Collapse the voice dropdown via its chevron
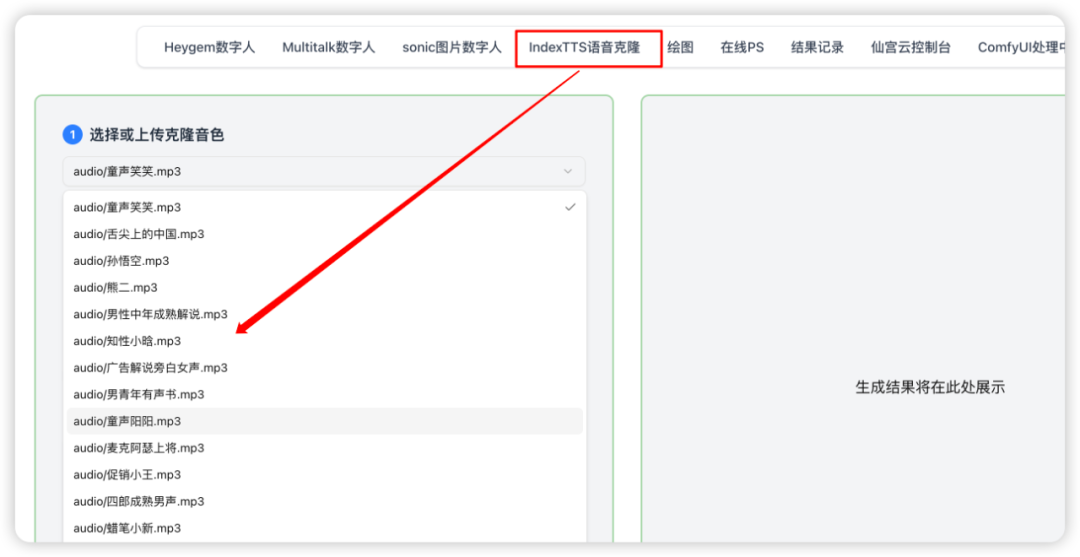1080x557 pixels. click(568, 171)
